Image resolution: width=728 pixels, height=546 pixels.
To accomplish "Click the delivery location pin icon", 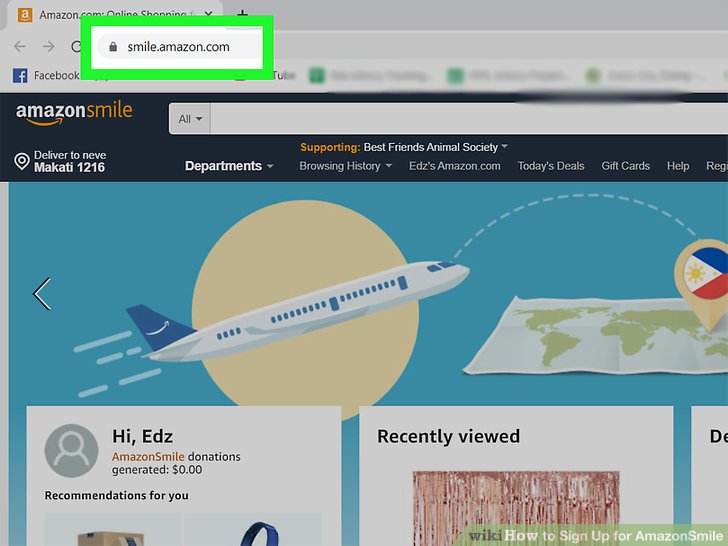I will tap(22, 162).
